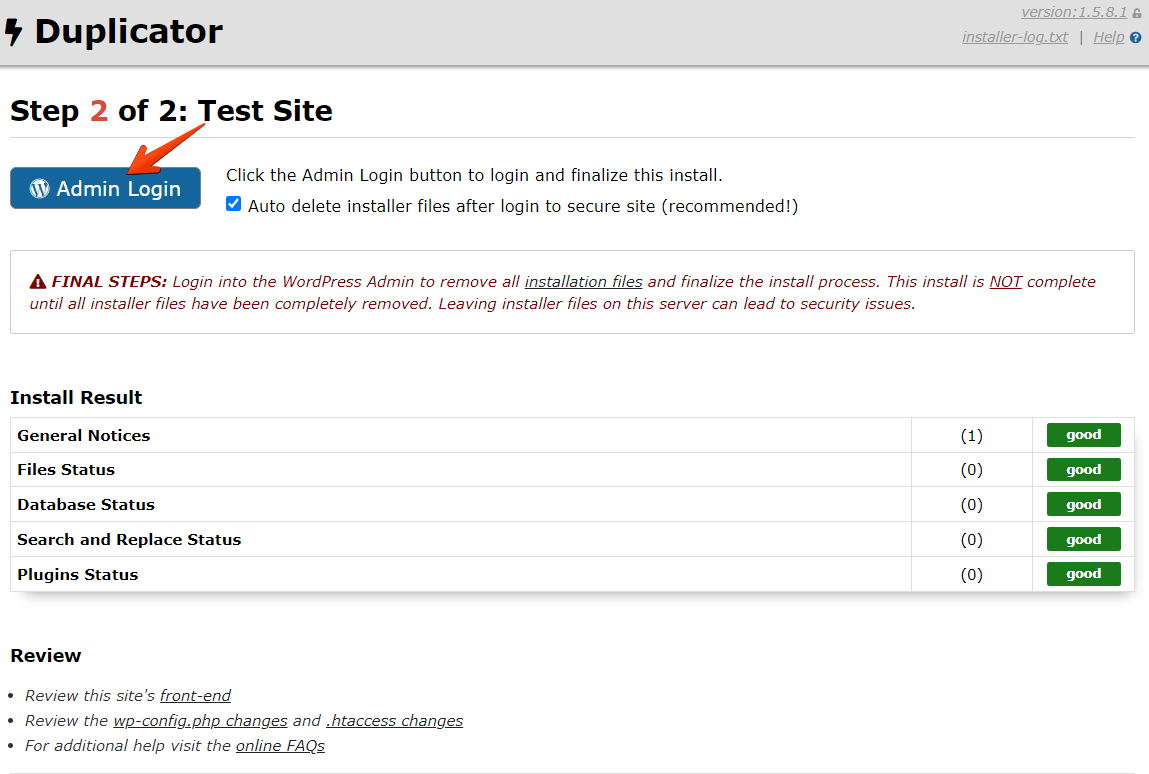Screen dimensions: 1149x774
Task: Expand the Plugins Status row
Action: pos(78,574)
